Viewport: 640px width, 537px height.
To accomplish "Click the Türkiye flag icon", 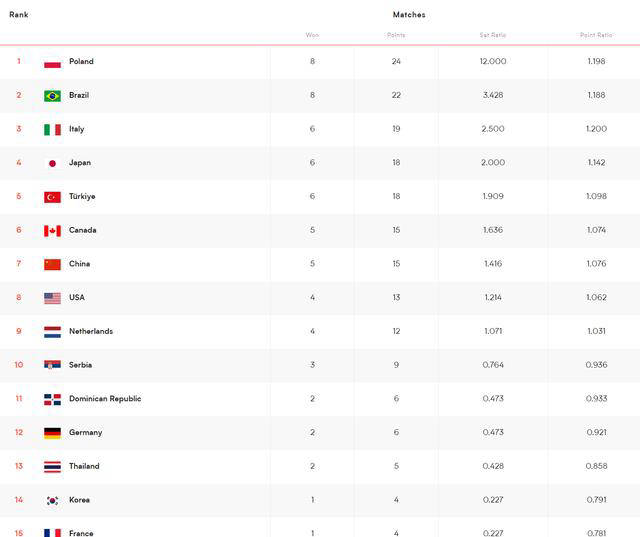I will point(52,197).
